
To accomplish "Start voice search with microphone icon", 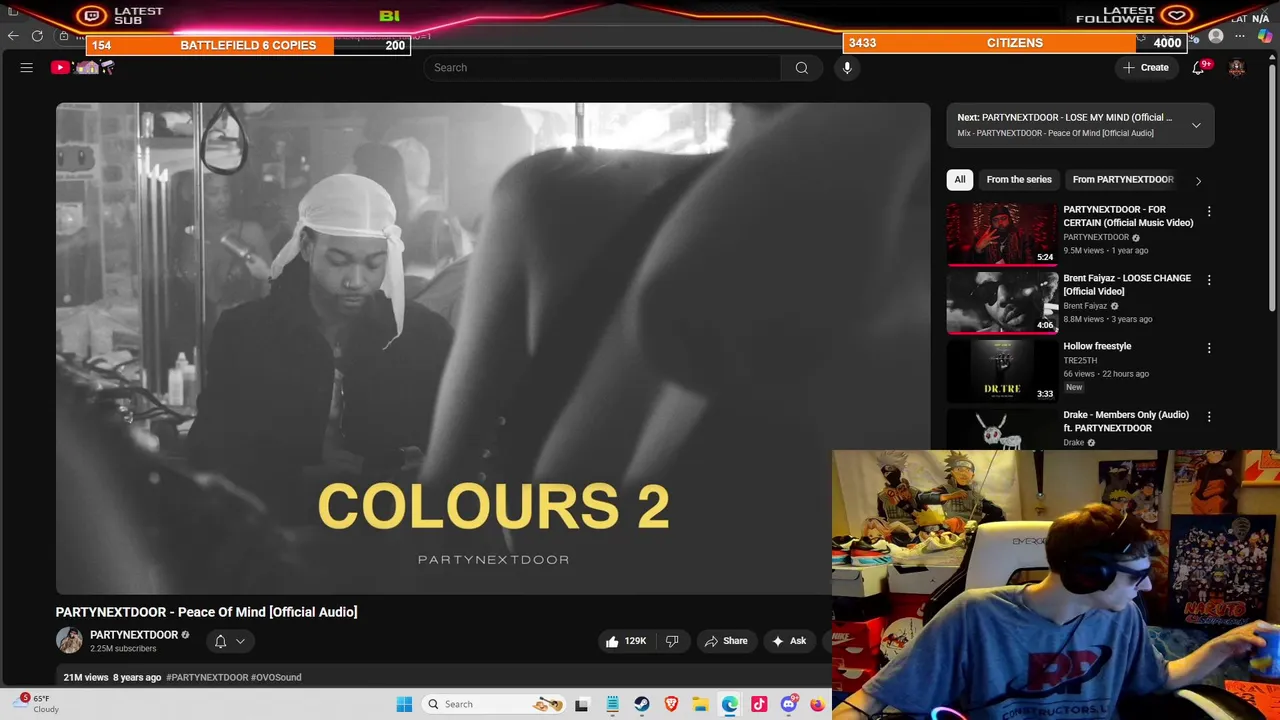I will click(847, 67).
